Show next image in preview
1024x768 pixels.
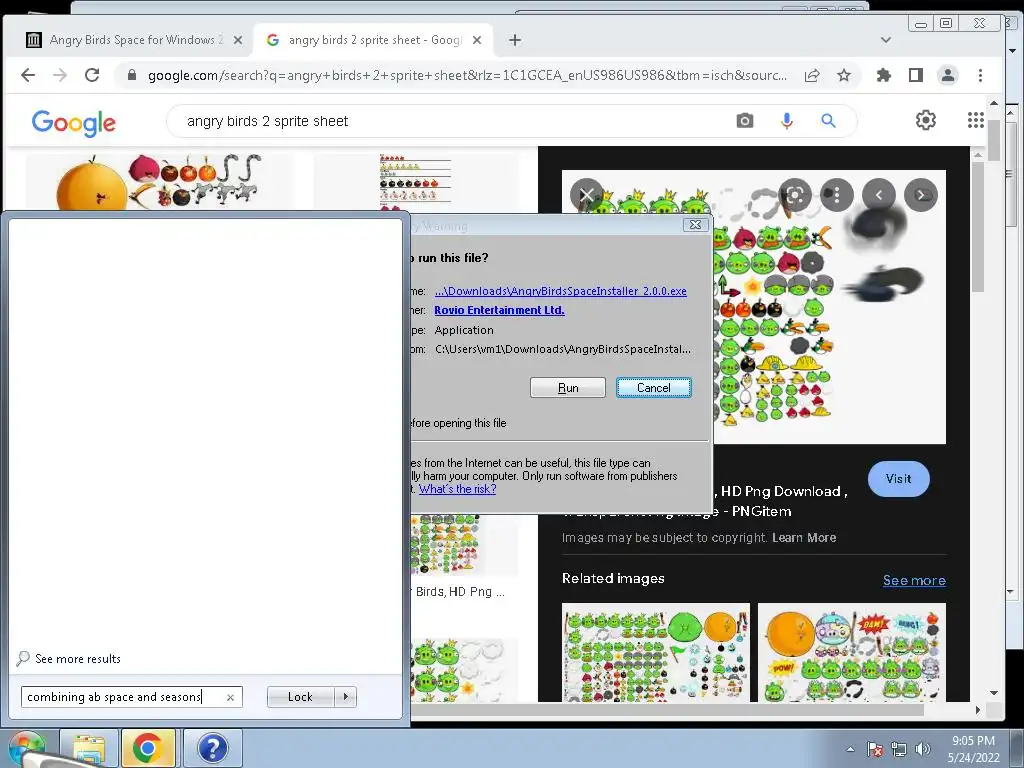pos(921,195)
